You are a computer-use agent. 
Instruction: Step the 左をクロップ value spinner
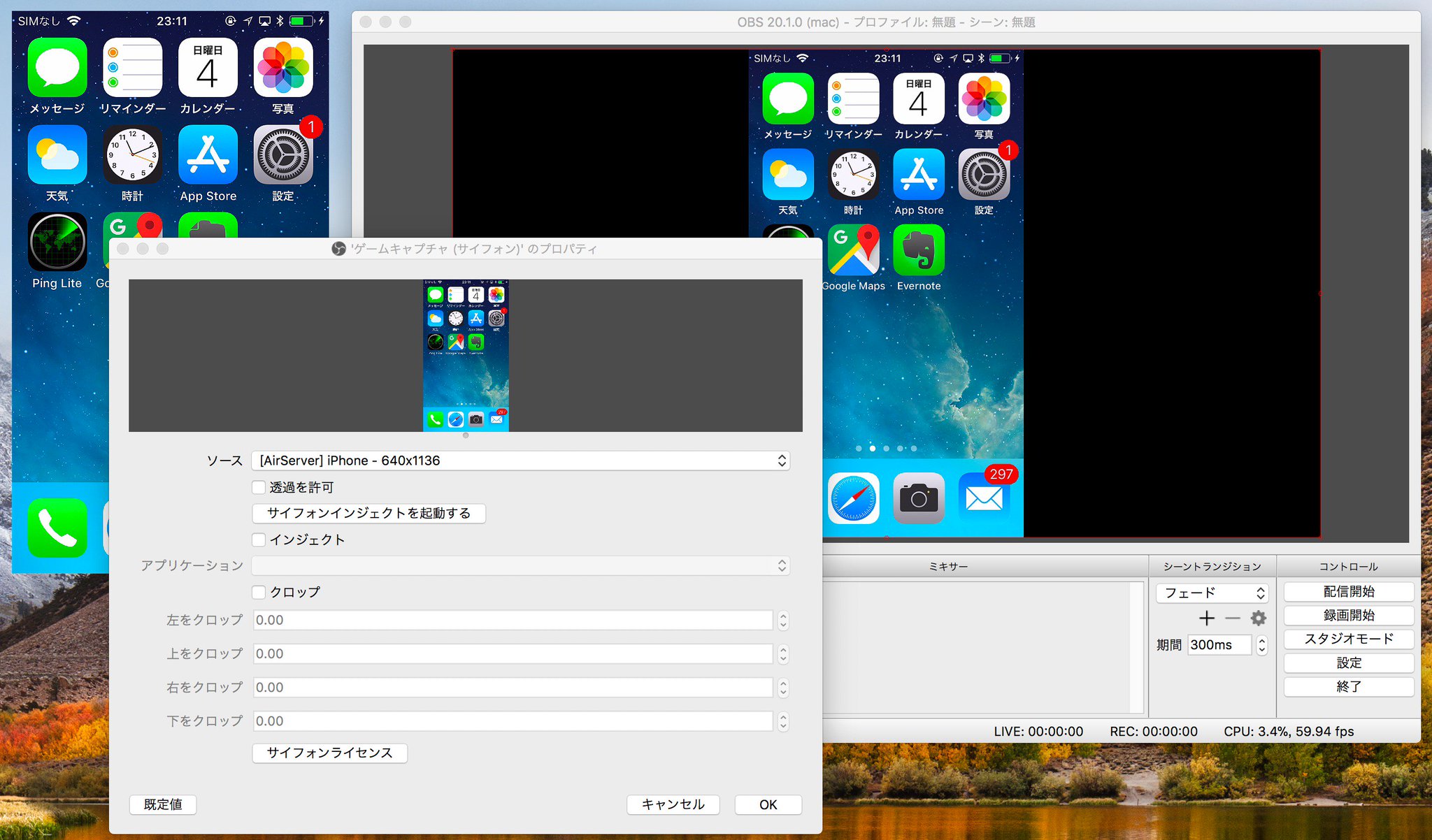pos(783,621)
